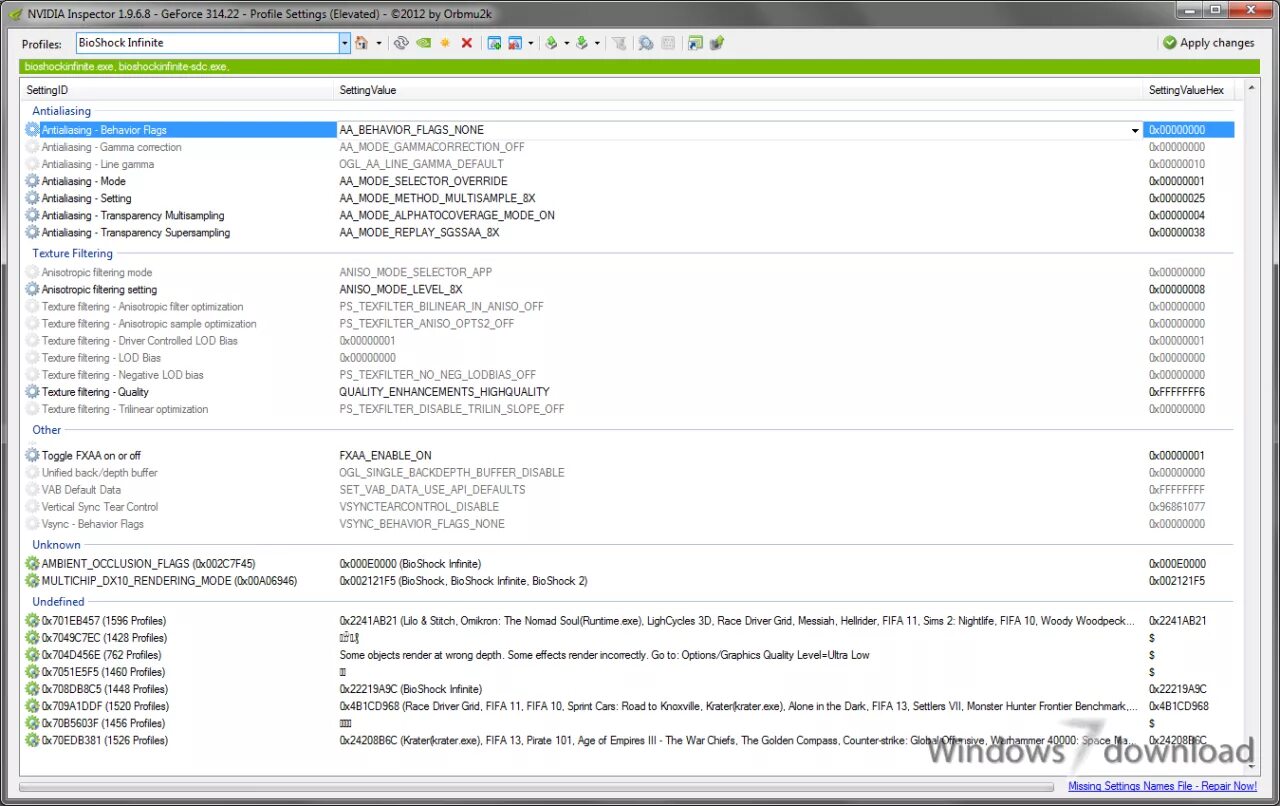The width and height of the screenshot is (1280, 806).
Task: Click gear icon of Toggle FXAA on or off
Action: click(33, 455)
